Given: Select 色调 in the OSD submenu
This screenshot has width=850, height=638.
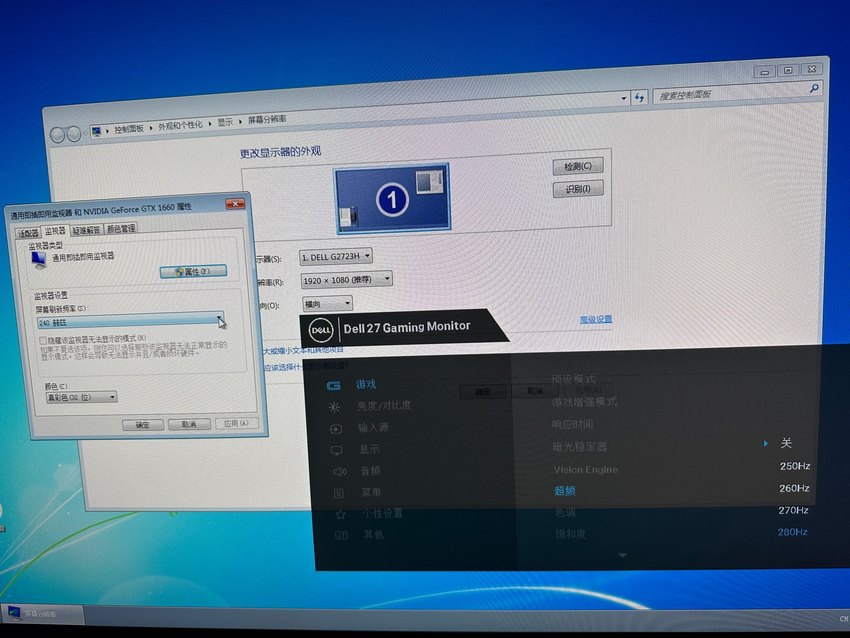Looking at the screenshot, I should tap(565, 512).
